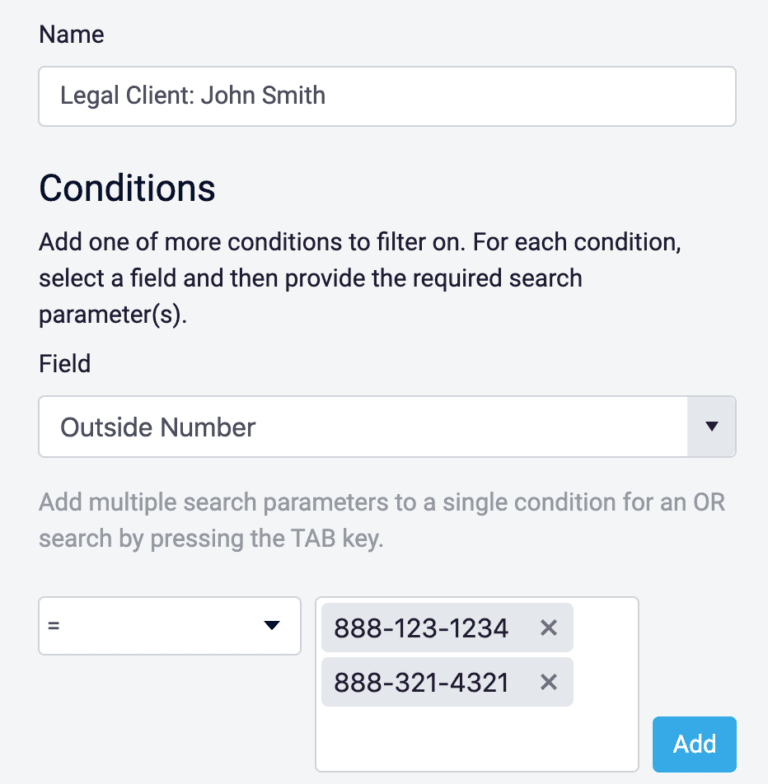Viewport: 768px width, 784px height.
Task: Remove the 888-321-4321 search parameter
Action: pyautogui.click(x=548, y=682)
